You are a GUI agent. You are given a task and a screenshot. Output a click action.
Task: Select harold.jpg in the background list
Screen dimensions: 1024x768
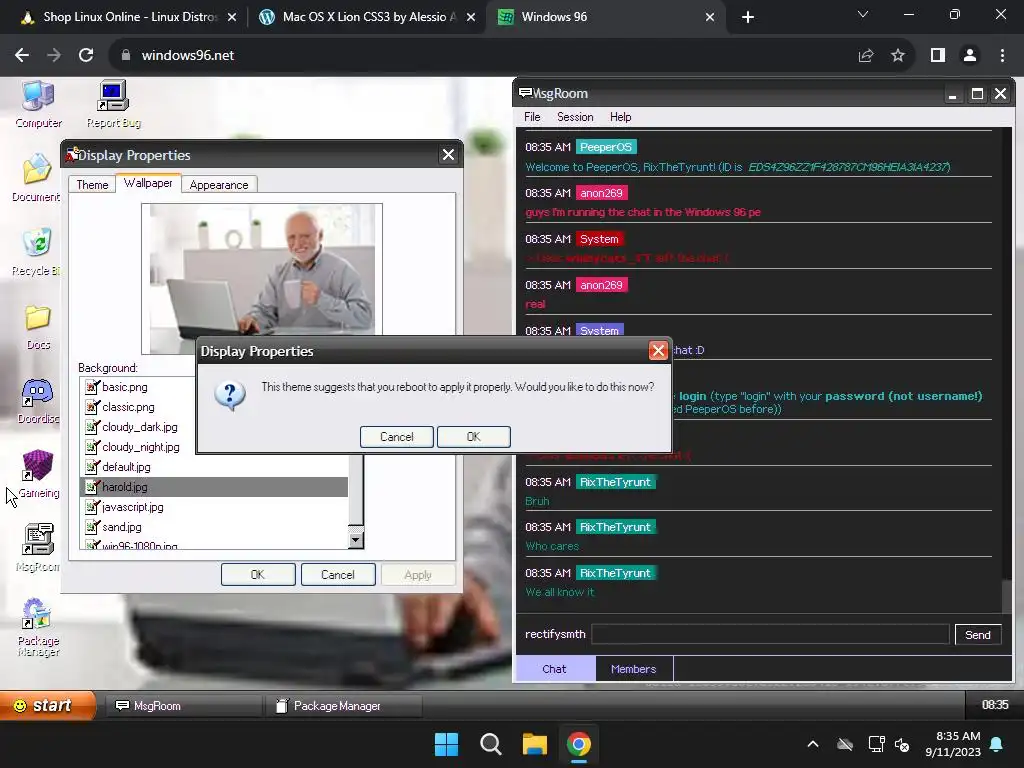214,487
